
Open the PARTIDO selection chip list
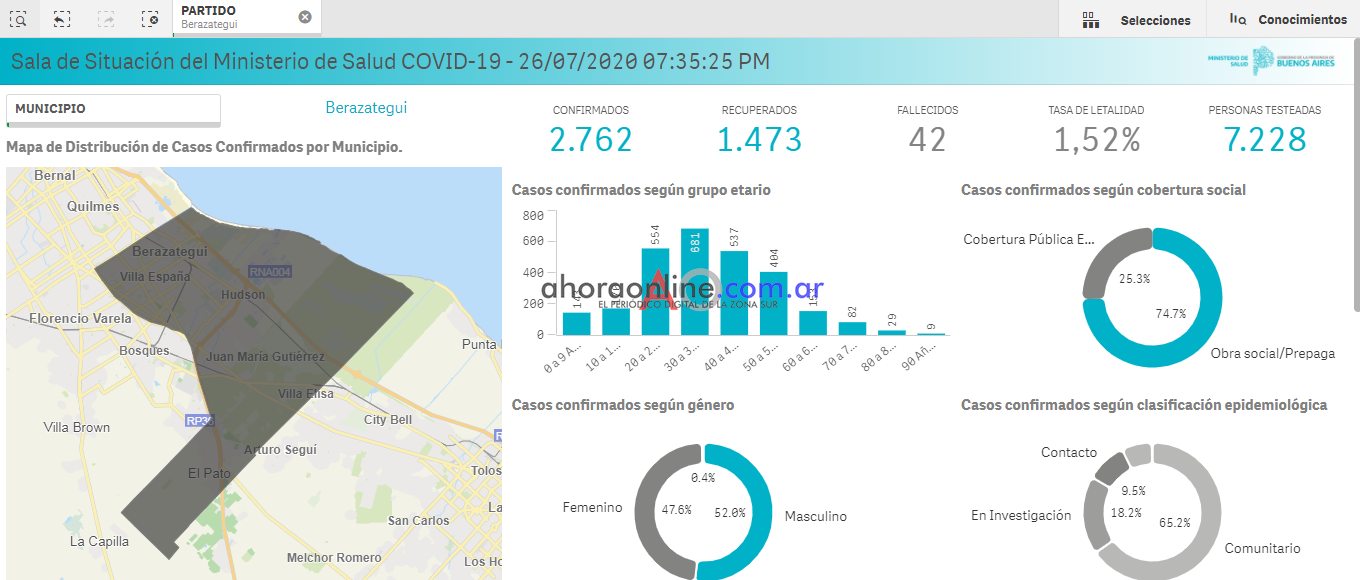[235, 17]
